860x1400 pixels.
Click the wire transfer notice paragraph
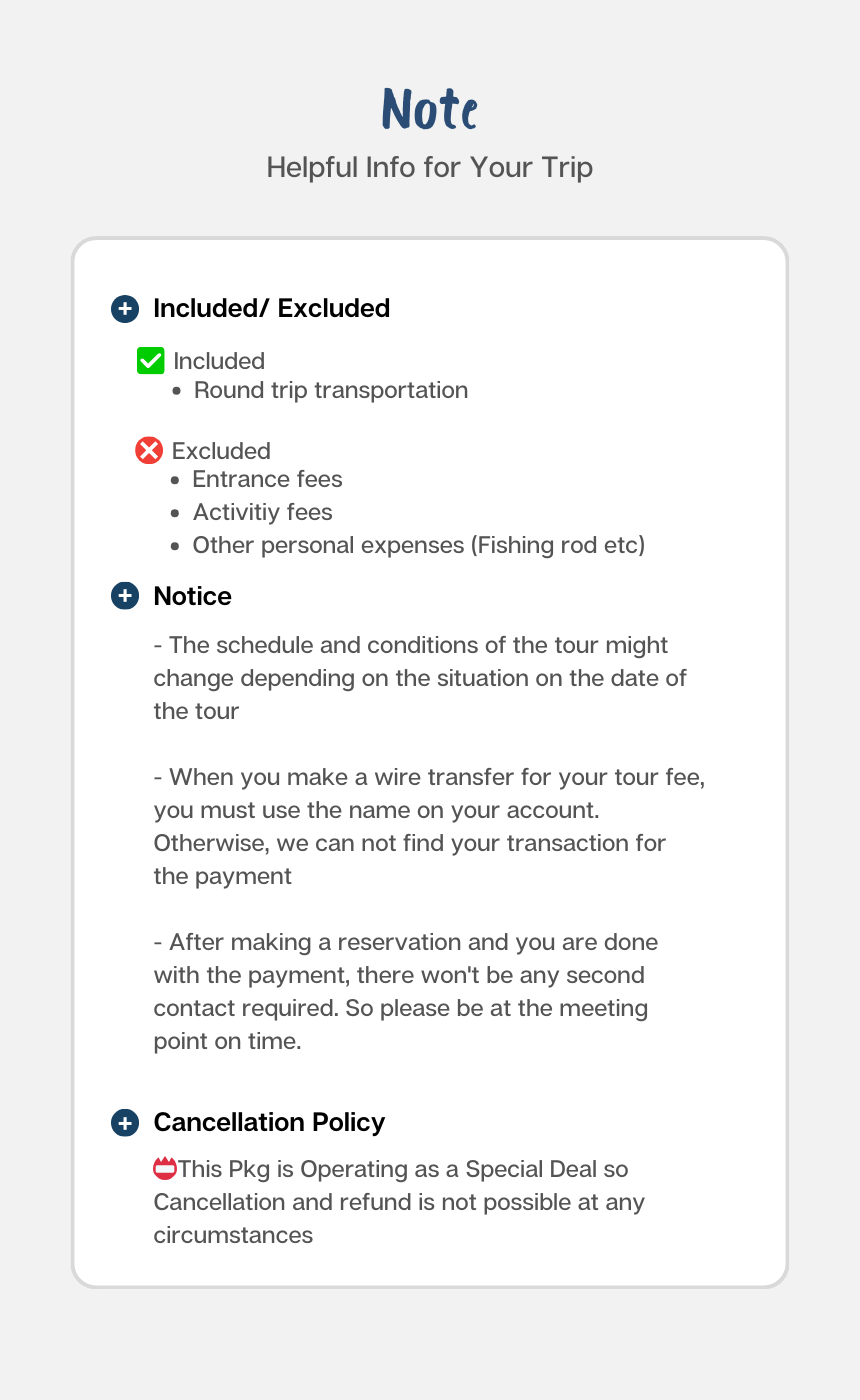coord(429,826)
